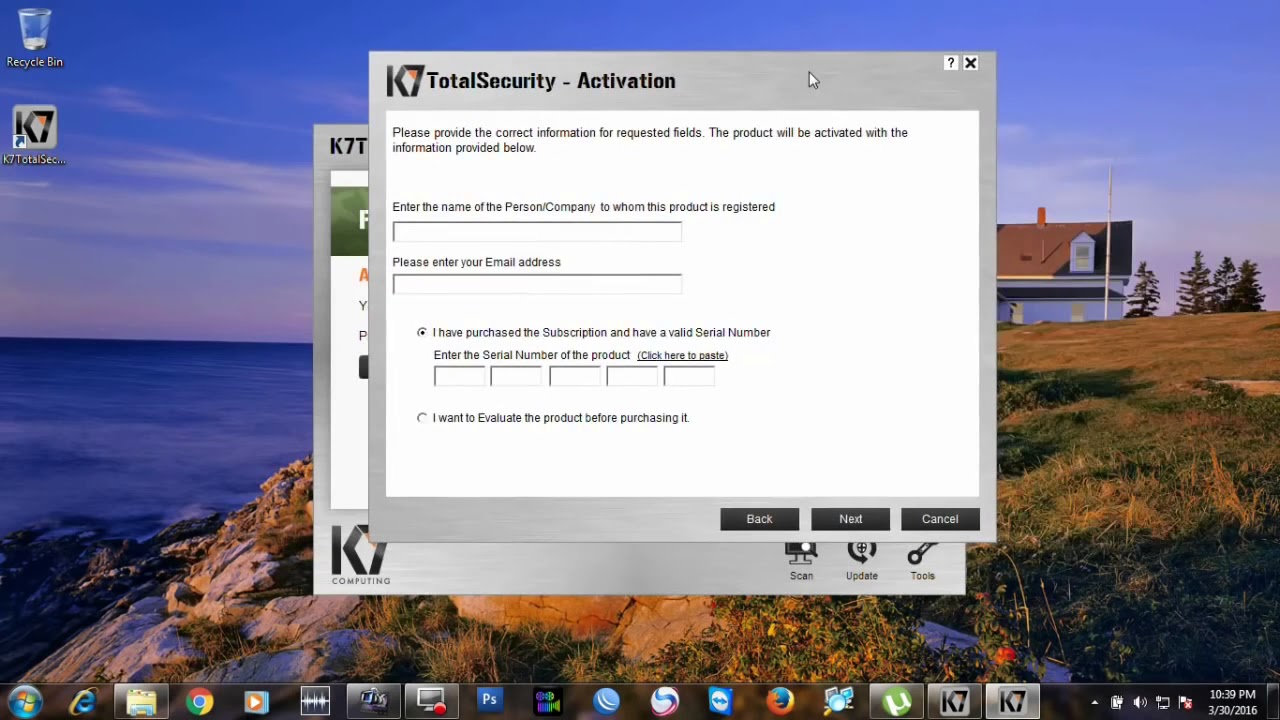Click the Email address input field
1280x720 pixels.
pyautogui.click(x=537, y=285)
